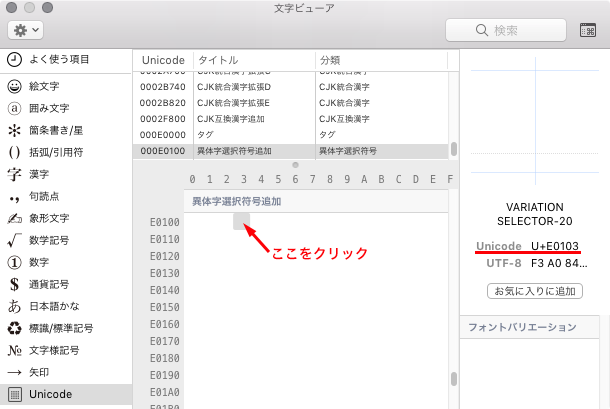610x409 pixels.
Task: Sort by the Unicode column header
Action: coord(163,60)
